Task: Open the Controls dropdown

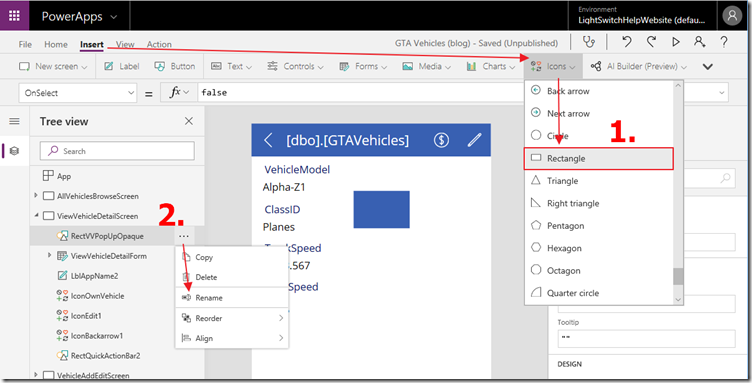Action: [x=295, y=67]
